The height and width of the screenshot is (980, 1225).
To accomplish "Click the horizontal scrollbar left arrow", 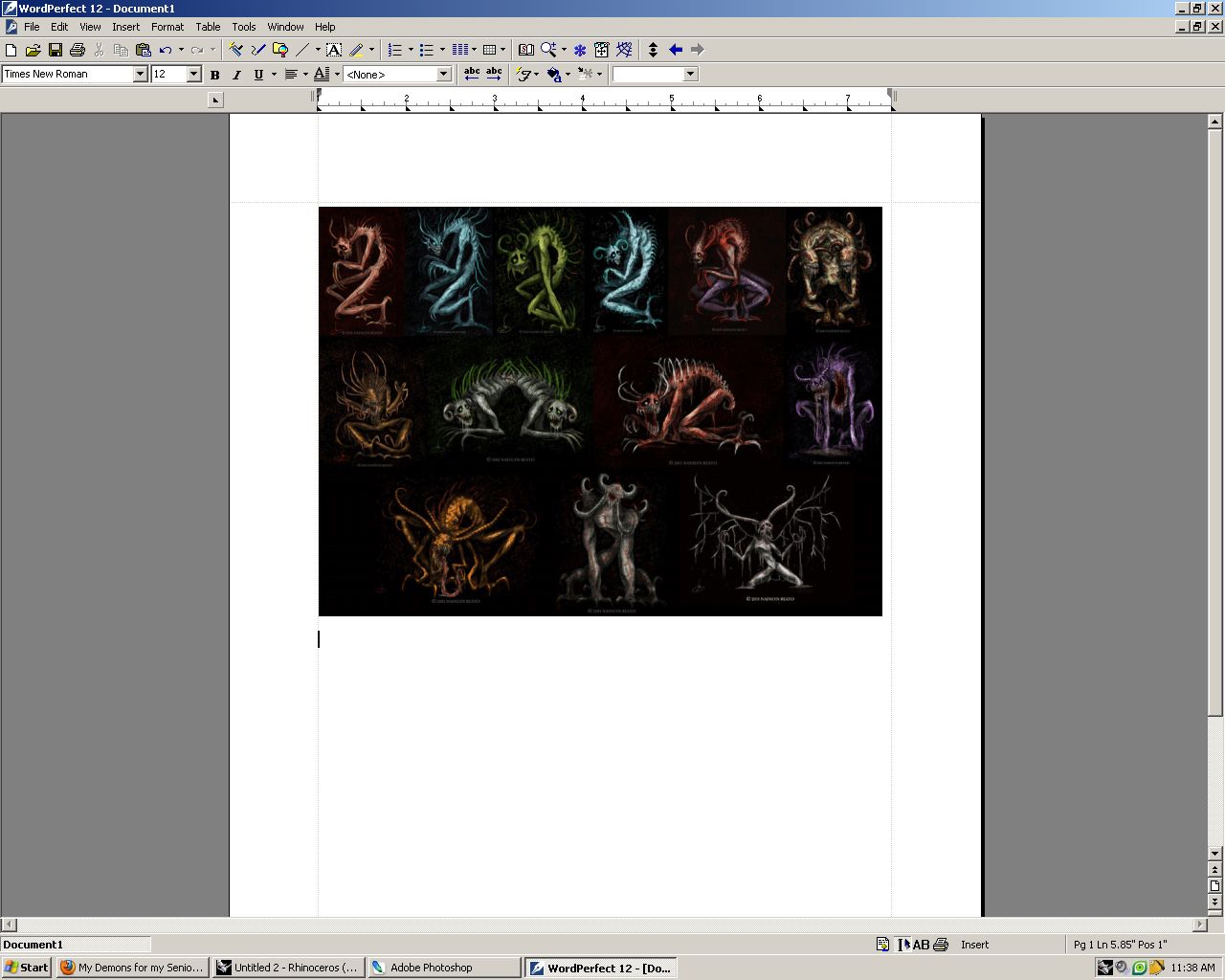I will pyautogui.click(x=9, y=925).
